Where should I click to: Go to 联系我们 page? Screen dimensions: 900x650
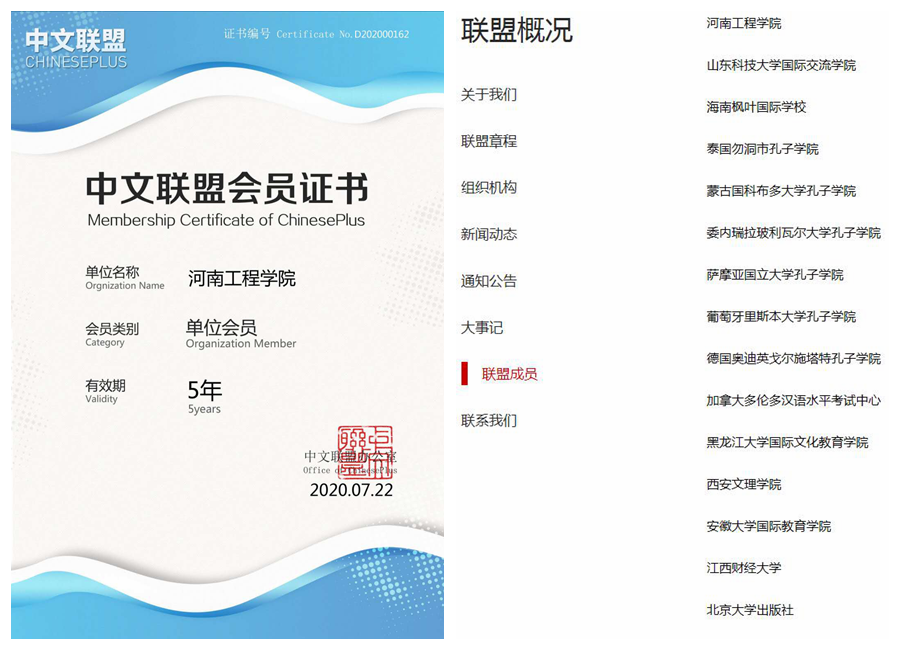(x=488, y=421)
